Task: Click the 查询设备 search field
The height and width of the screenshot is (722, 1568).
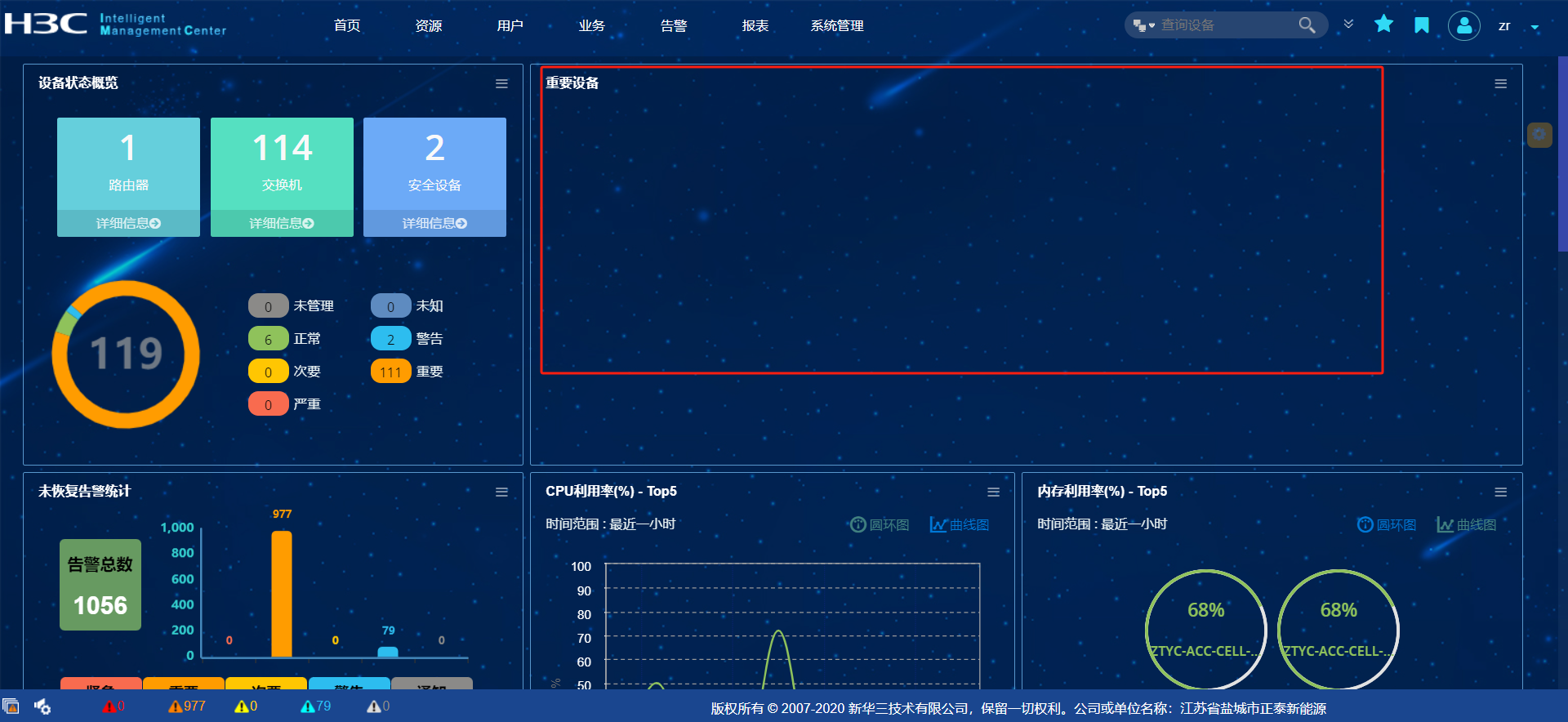Action: (1227, 25)
